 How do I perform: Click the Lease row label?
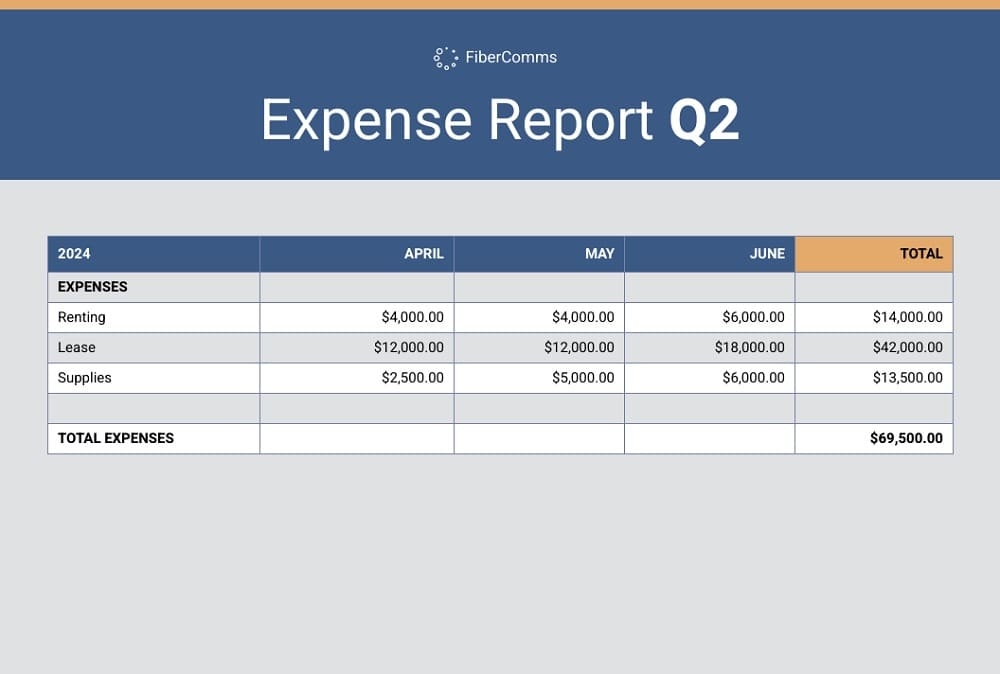pyautogui.click(x=77, y=347)
